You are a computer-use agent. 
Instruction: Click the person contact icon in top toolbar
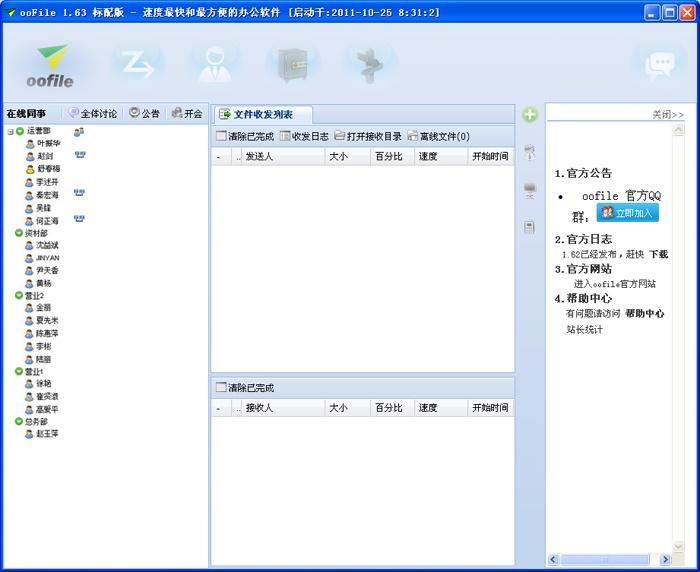(x=213, y=65)
